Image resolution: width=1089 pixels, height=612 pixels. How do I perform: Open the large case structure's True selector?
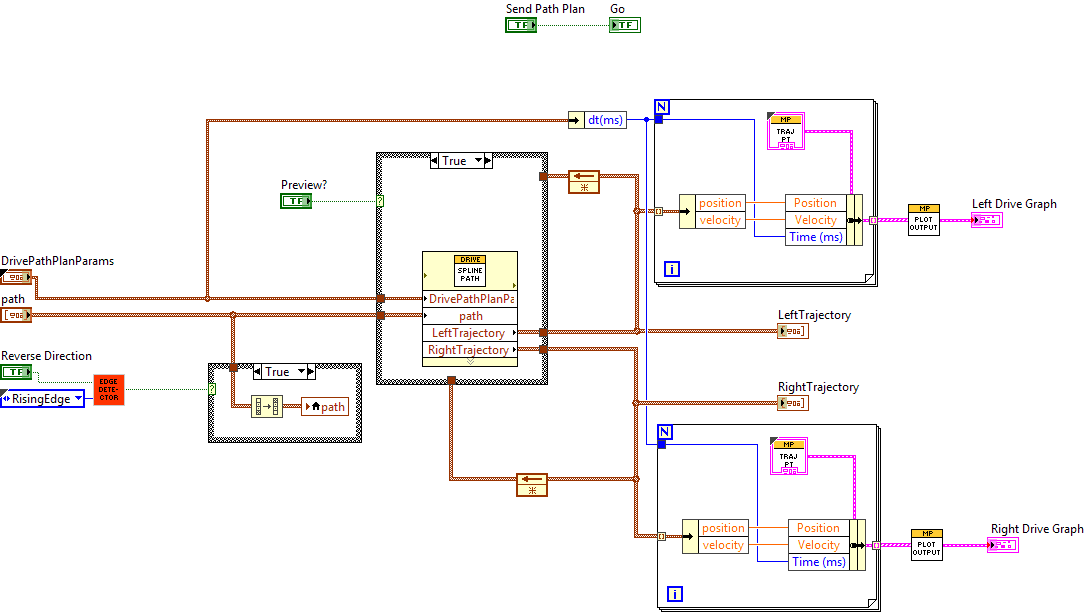[x=478, y=160]
